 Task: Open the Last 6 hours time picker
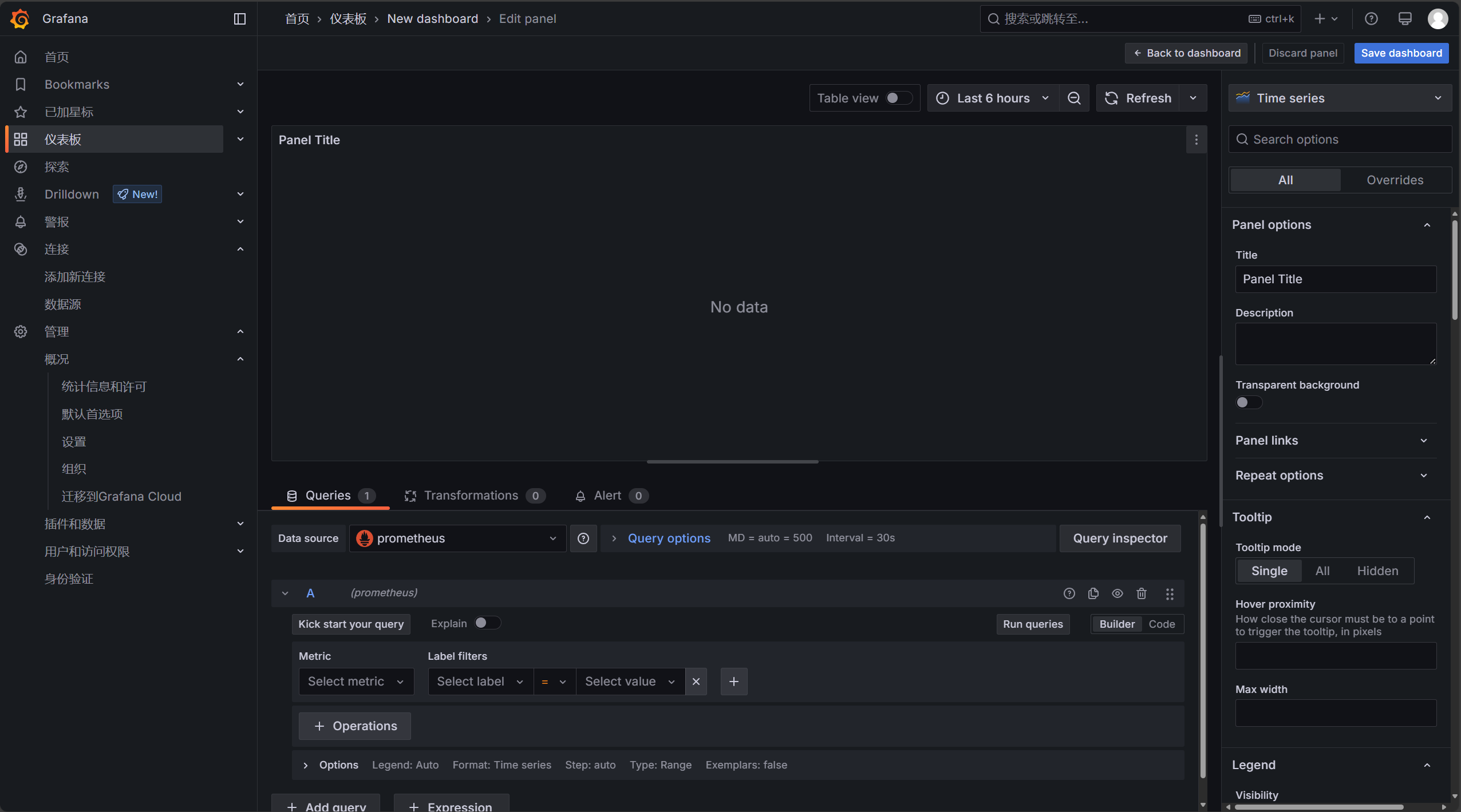[993, 98]
